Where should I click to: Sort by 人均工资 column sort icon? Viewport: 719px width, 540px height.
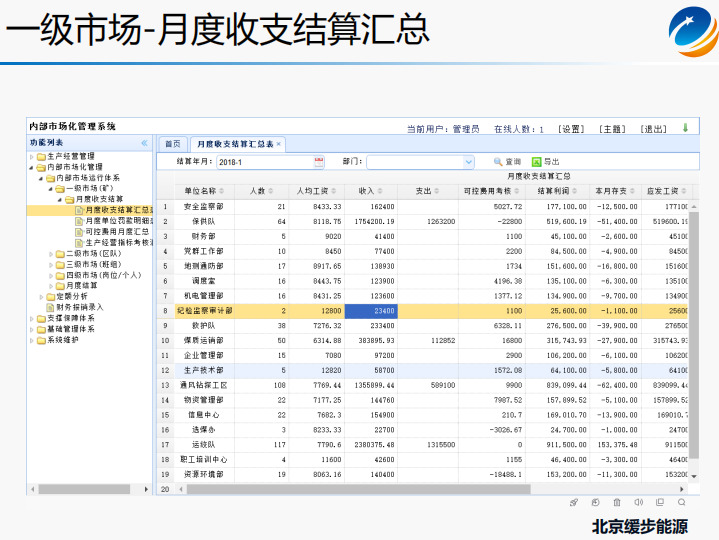pos(333,191)
